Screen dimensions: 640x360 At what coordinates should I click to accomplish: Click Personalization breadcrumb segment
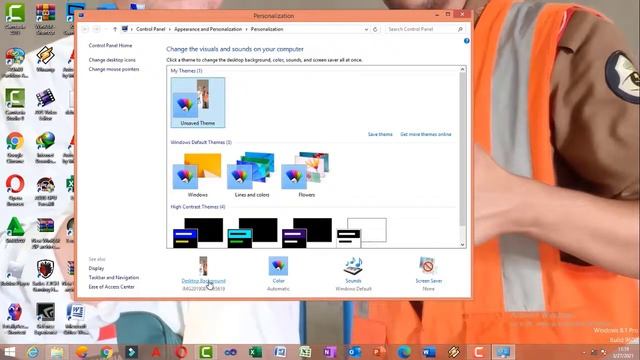pyautogui.click(x=267, y=29)
